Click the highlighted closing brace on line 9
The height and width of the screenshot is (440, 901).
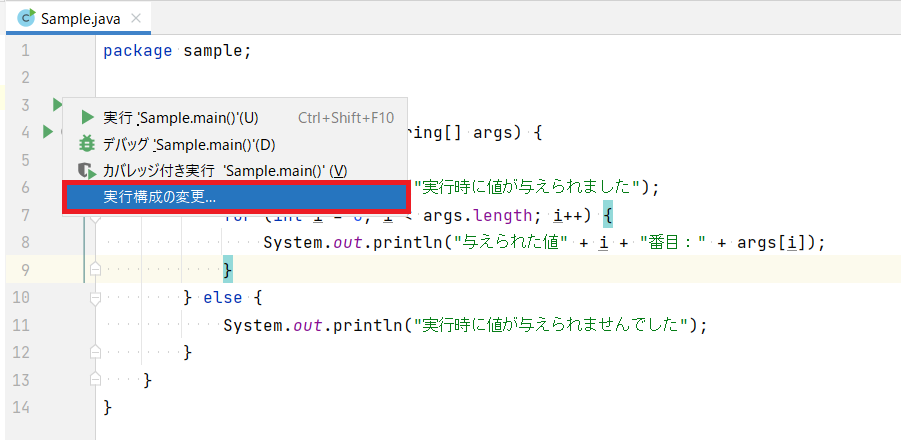point(228,269)
